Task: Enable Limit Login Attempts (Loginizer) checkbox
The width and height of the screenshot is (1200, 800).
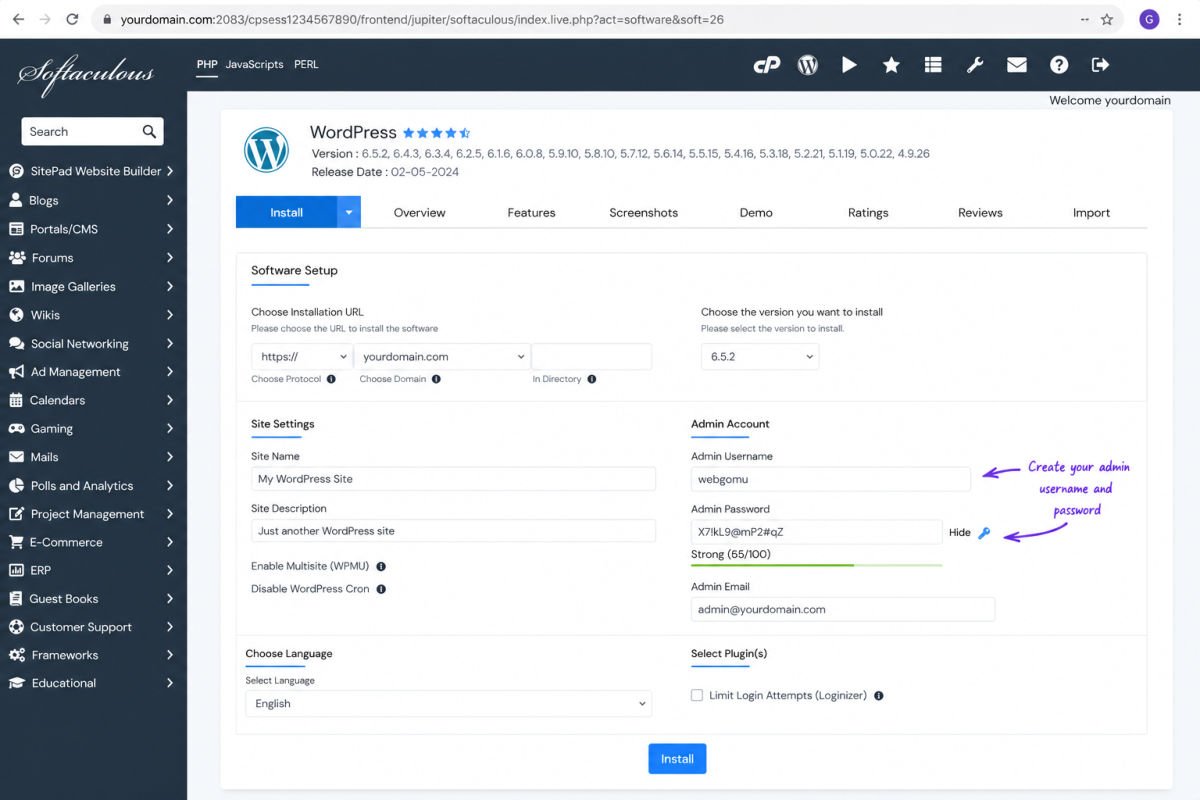Action: 697,695
